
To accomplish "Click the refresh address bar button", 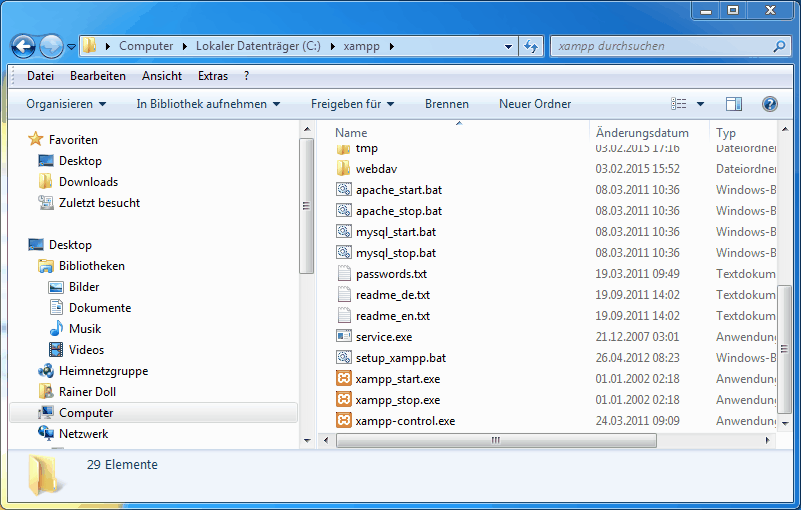I will [x=531, y=46].
